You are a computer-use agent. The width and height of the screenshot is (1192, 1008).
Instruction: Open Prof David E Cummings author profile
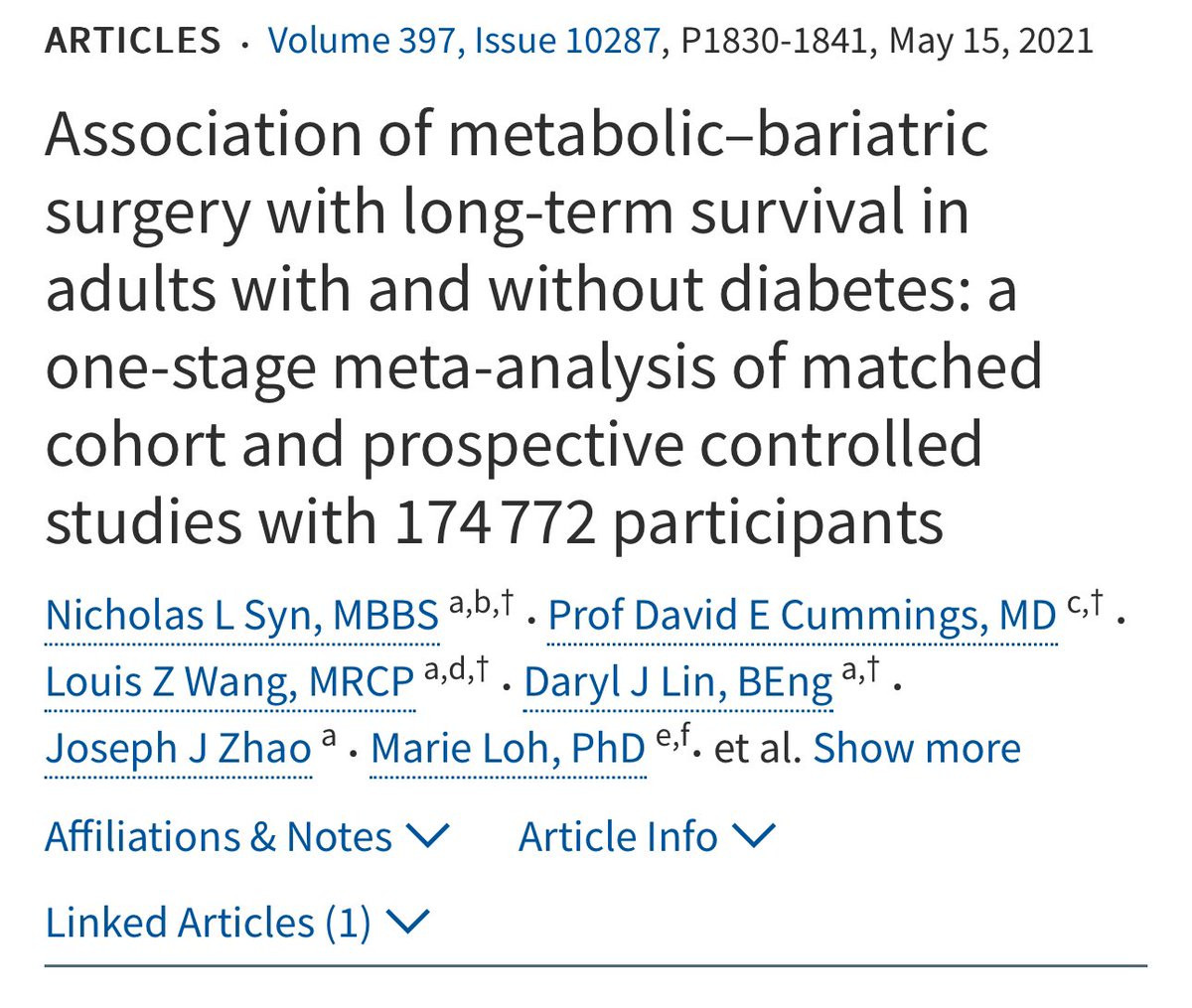click(802, 616)
